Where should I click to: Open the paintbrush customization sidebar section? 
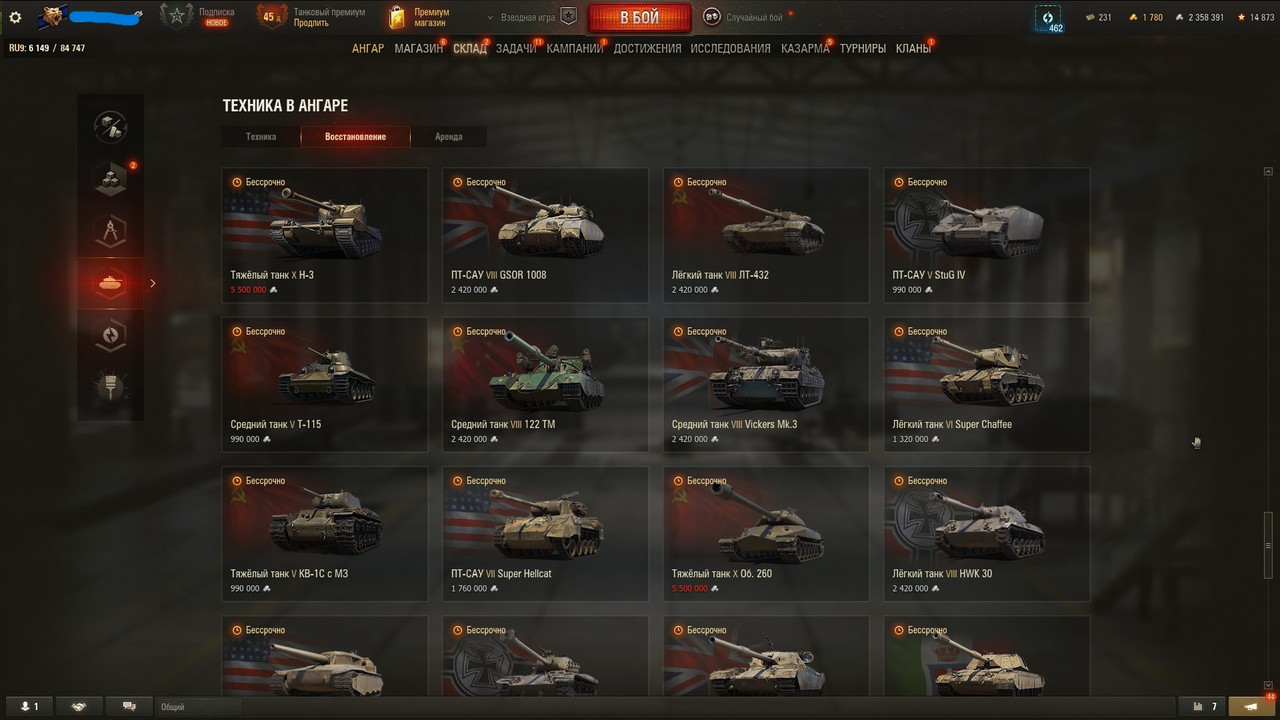pyautogui.click(x=110, y=386)
